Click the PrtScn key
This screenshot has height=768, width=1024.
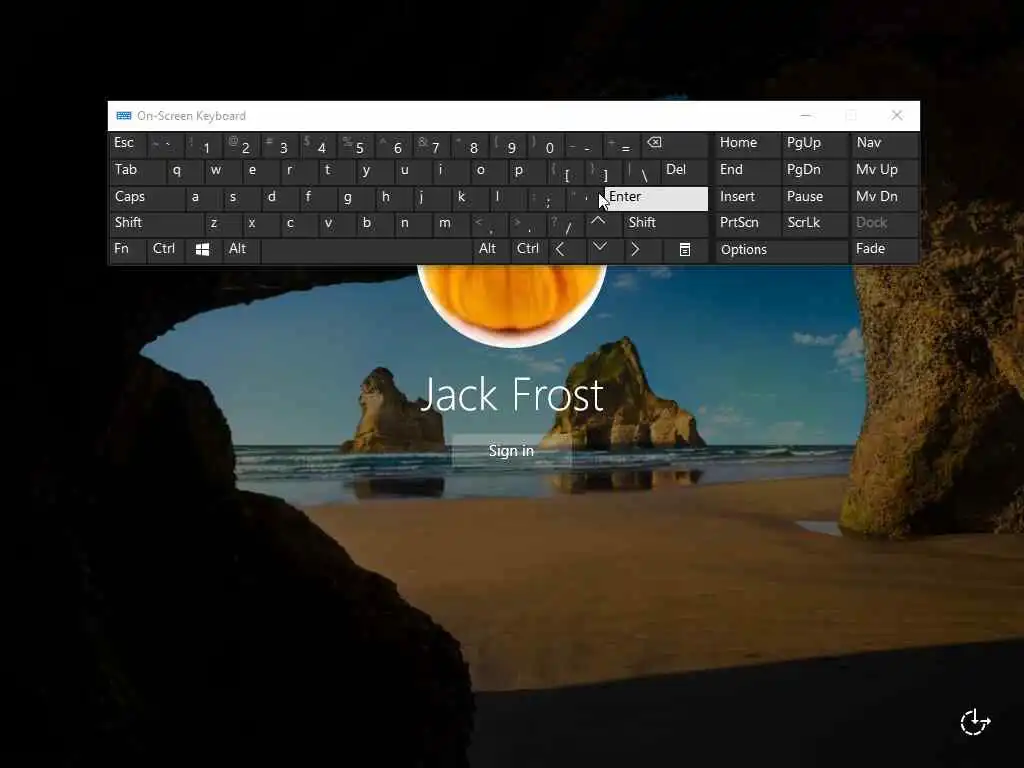click(748, 224)
